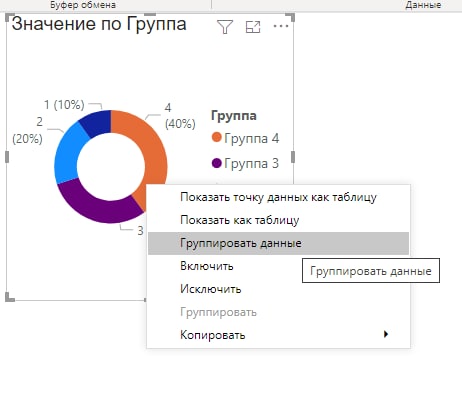Click the right-middle resize handle of the visual
Viewport: 462px width, 406px height.
click(x=293, y=157)
